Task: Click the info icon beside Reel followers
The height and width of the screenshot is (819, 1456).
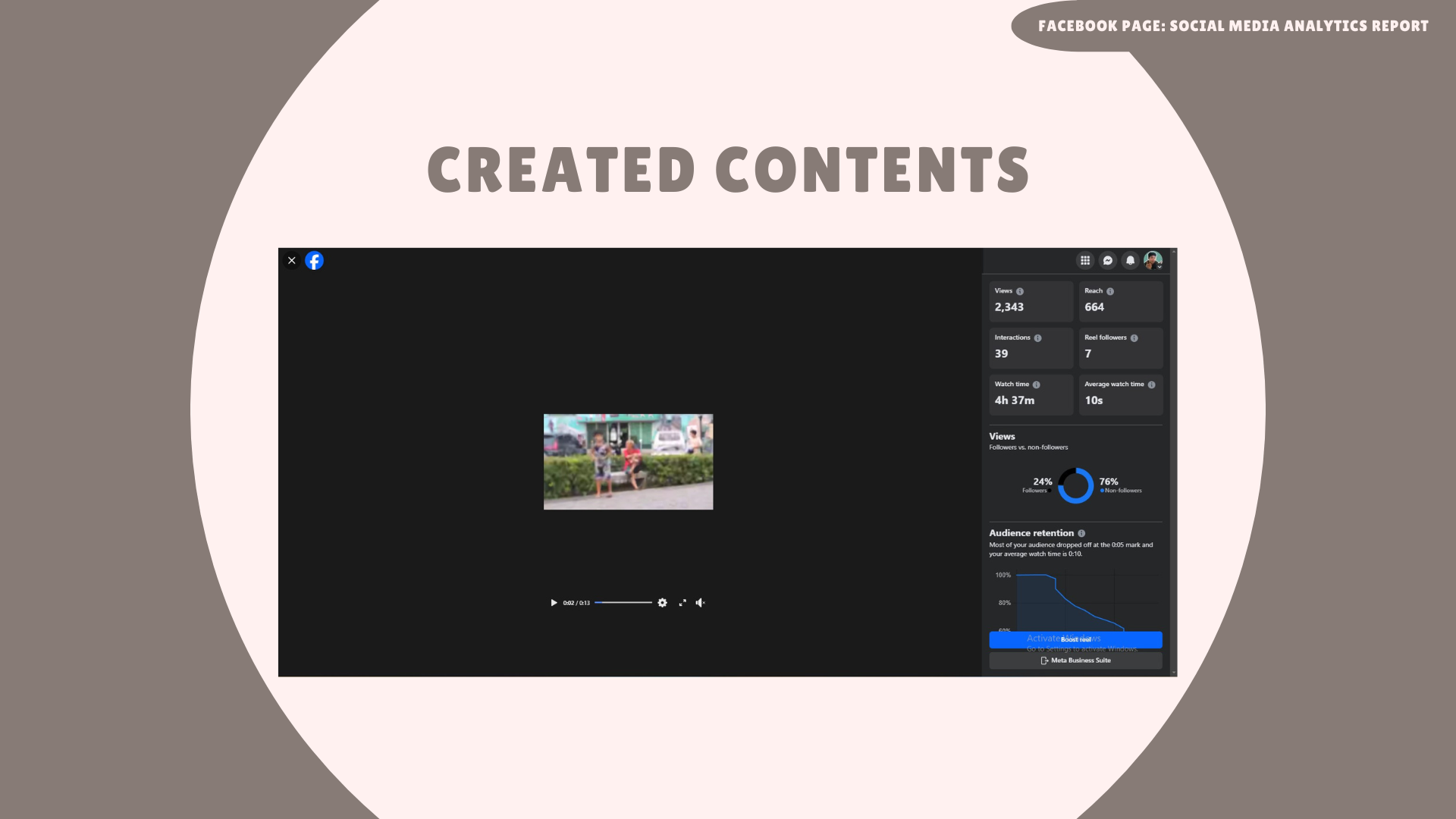Action: pyautogui.click(x=1134, y=338)
